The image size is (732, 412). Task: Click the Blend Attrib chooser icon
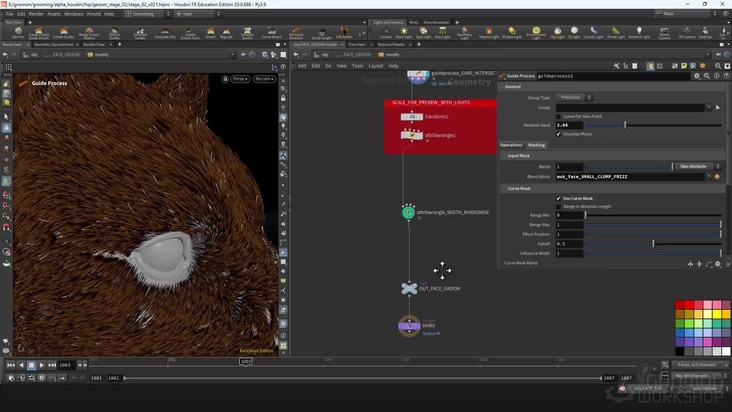(x=716, y=176)
